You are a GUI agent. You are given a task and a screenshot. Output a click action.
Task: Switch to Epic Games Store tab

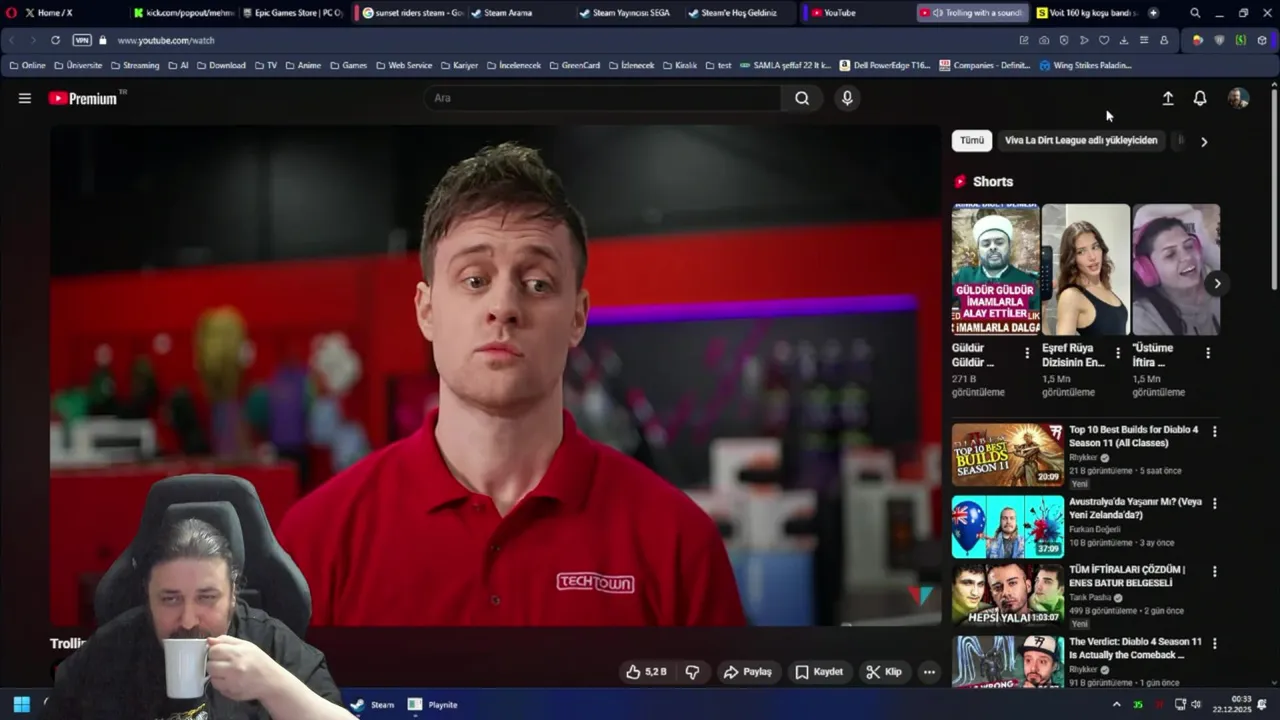293,13
